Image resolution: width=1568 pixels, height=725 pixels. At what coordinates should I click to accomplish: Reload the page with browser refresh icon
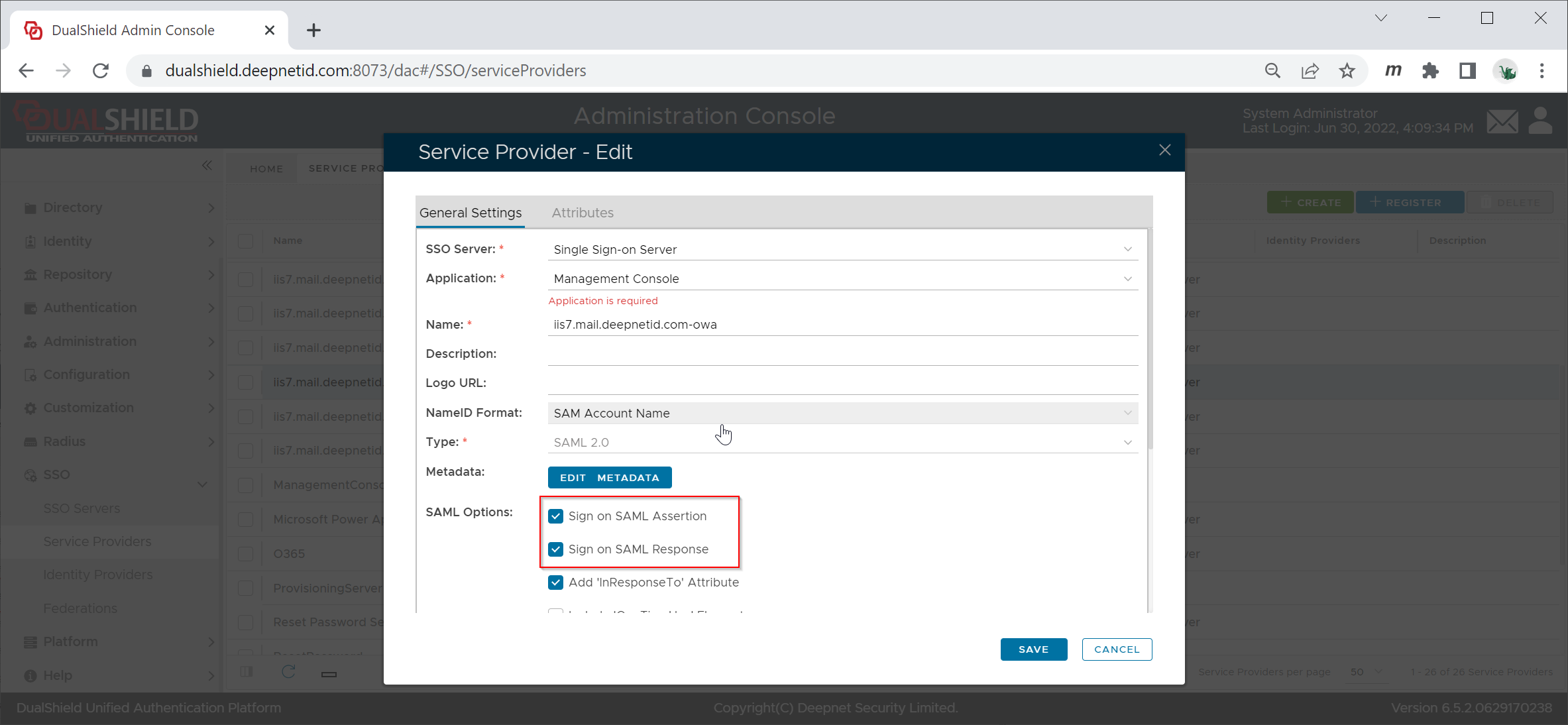[x=101, y=70]
